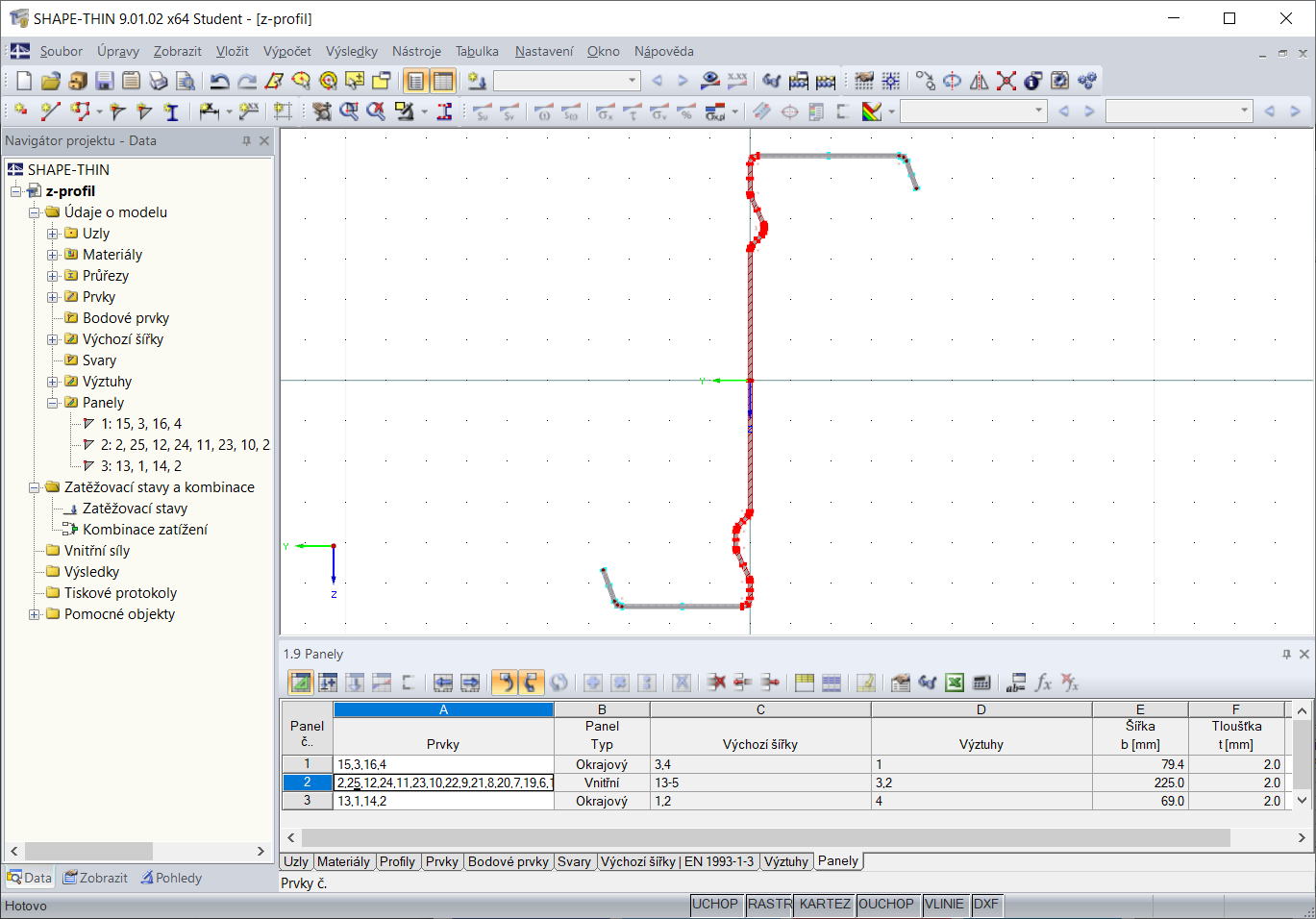Expand the Průřezy tree node

53,276
